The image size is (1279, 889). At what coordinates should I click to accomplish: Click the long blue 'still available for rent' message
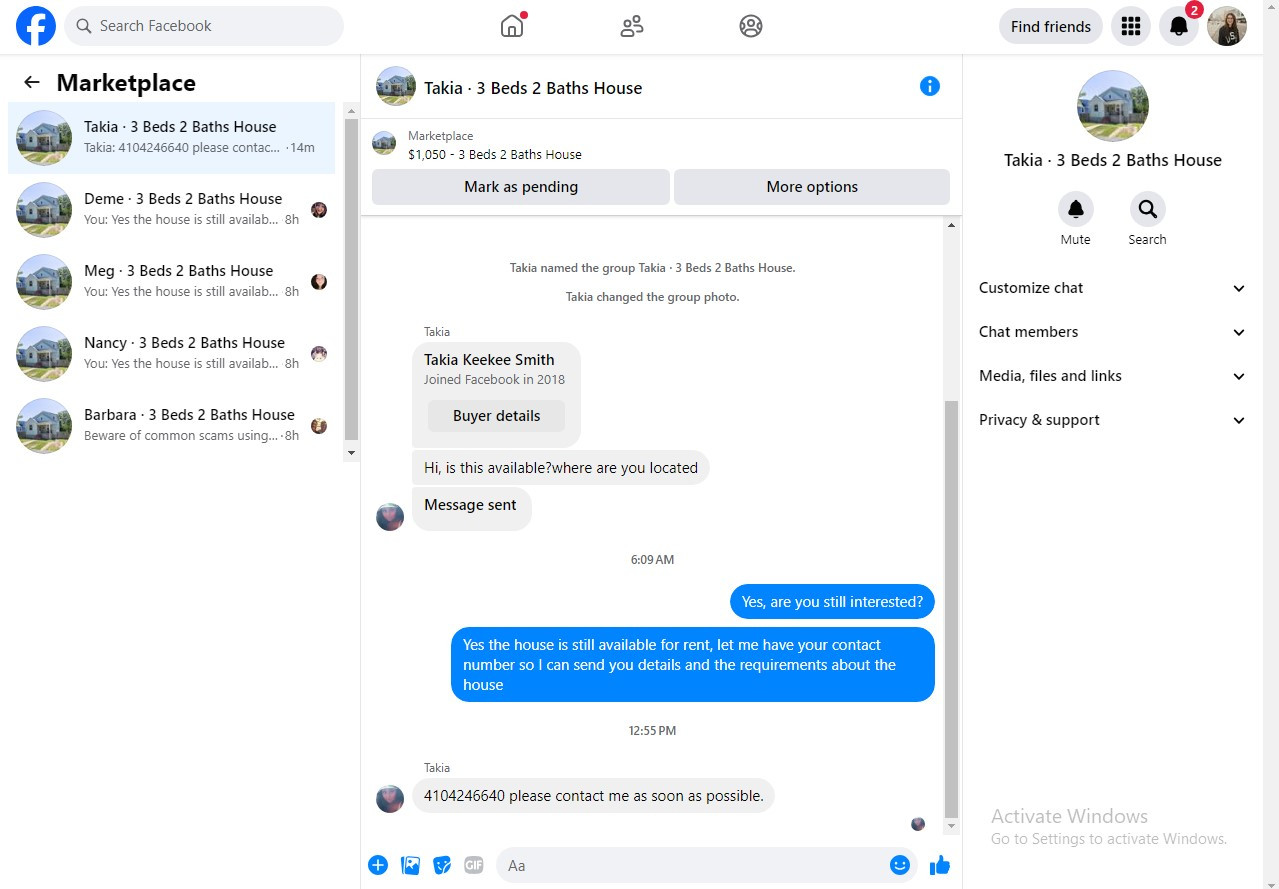click(x=693, y=665)
